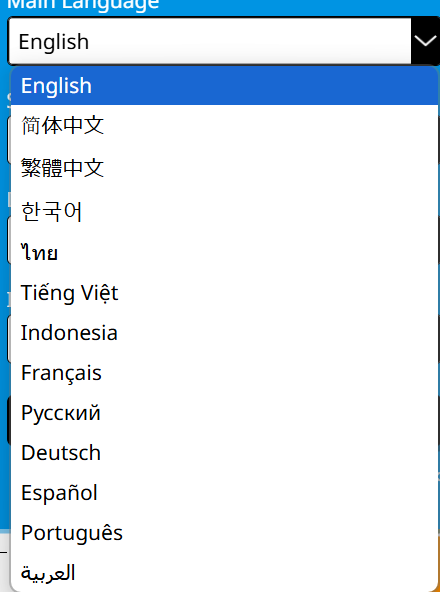The image size is (440, 592).
Task: Select Español from the language options
Action: click(224, 493)
